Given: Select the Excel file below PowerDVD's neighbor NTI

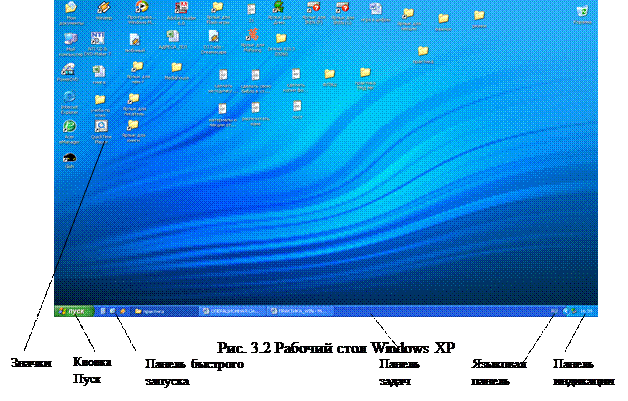Looking at the screenshot, I should (99, 75).
